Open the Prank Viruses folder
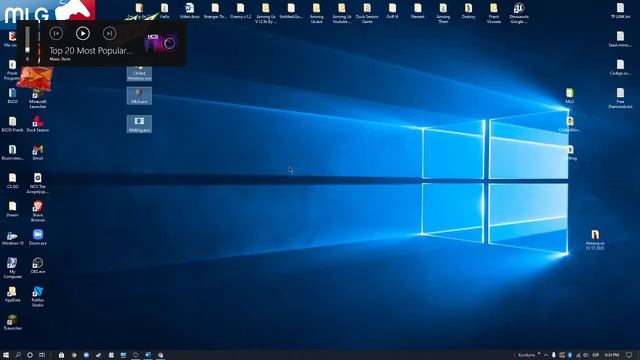This screenshot has width=640, height=360. [493, 13]
